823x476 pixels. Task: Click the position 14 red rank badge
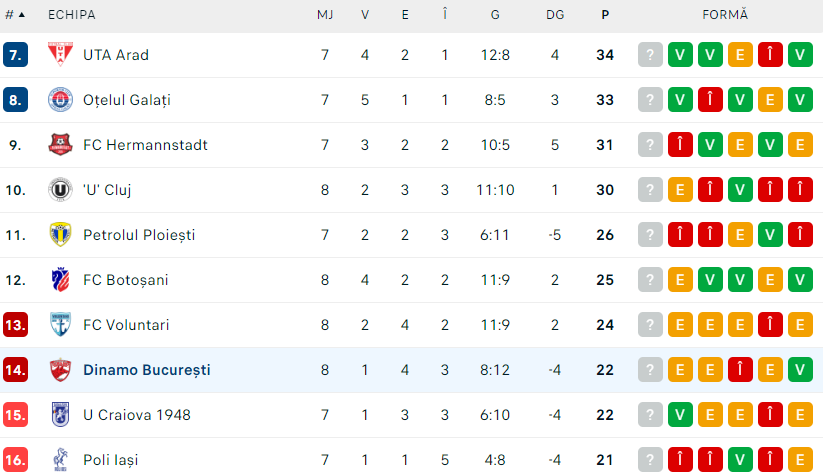[x=15, y=370]
